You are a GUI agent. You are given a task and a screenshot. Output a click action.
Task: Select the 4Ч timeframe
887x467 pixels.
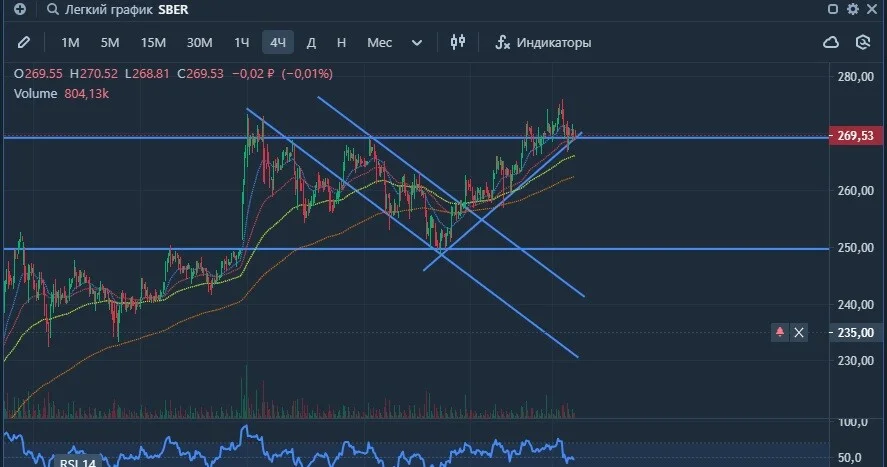click(278, 42)
